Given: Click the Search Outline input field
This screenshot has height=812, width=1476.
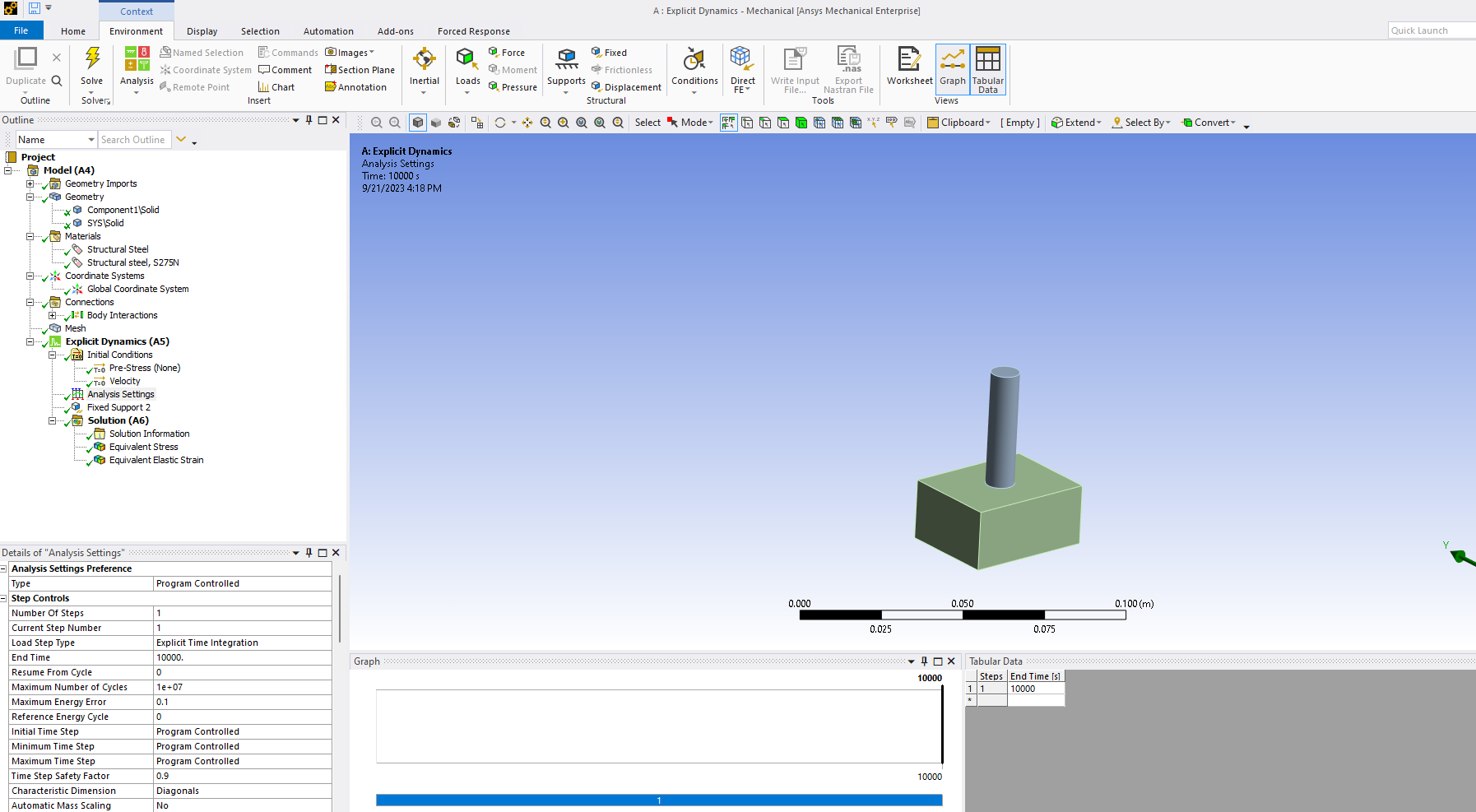Looking at the screenshot, I should (x=133, y=140).
